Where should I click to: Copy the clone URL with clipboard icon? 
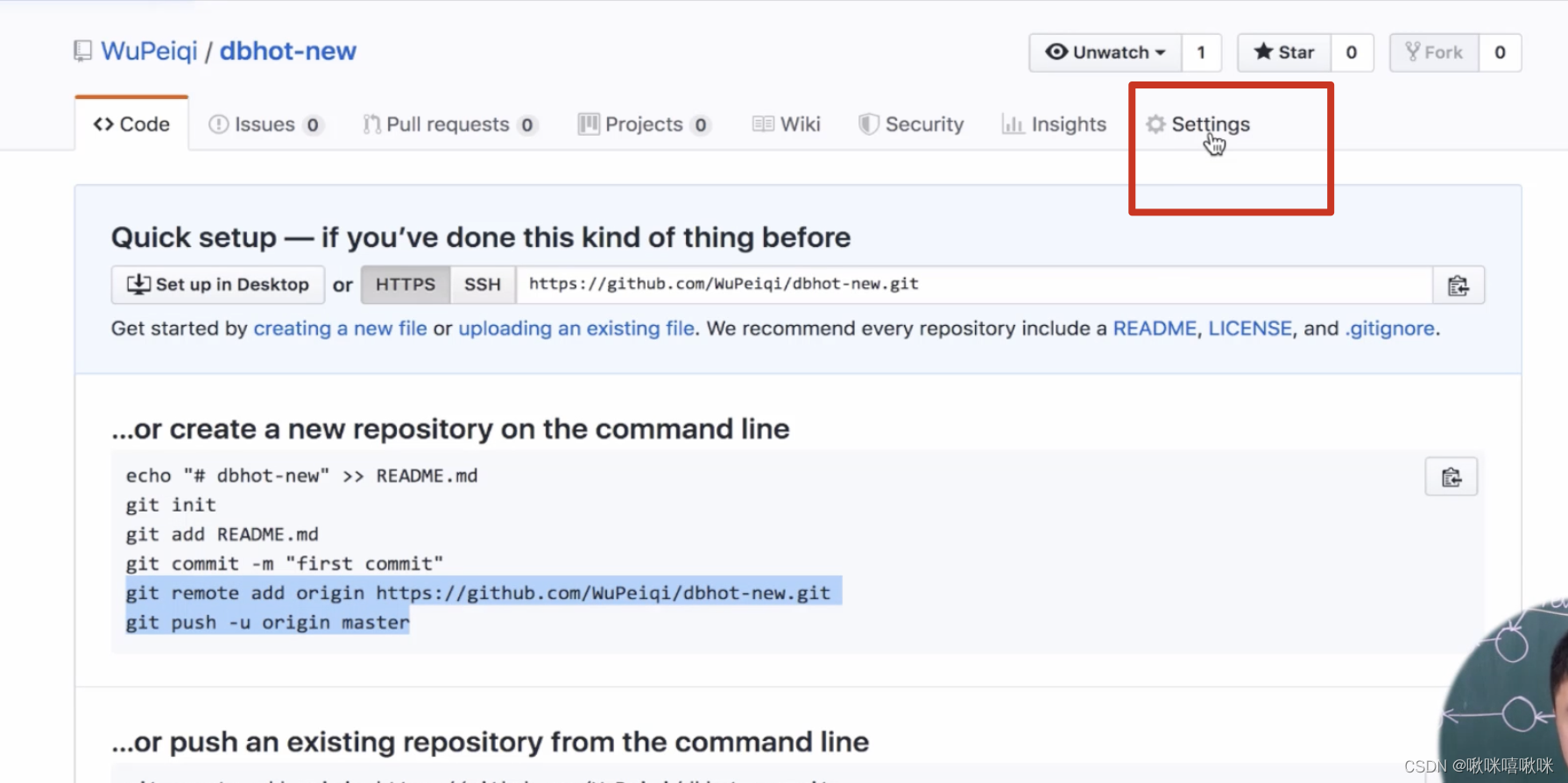click(1459, 286)
